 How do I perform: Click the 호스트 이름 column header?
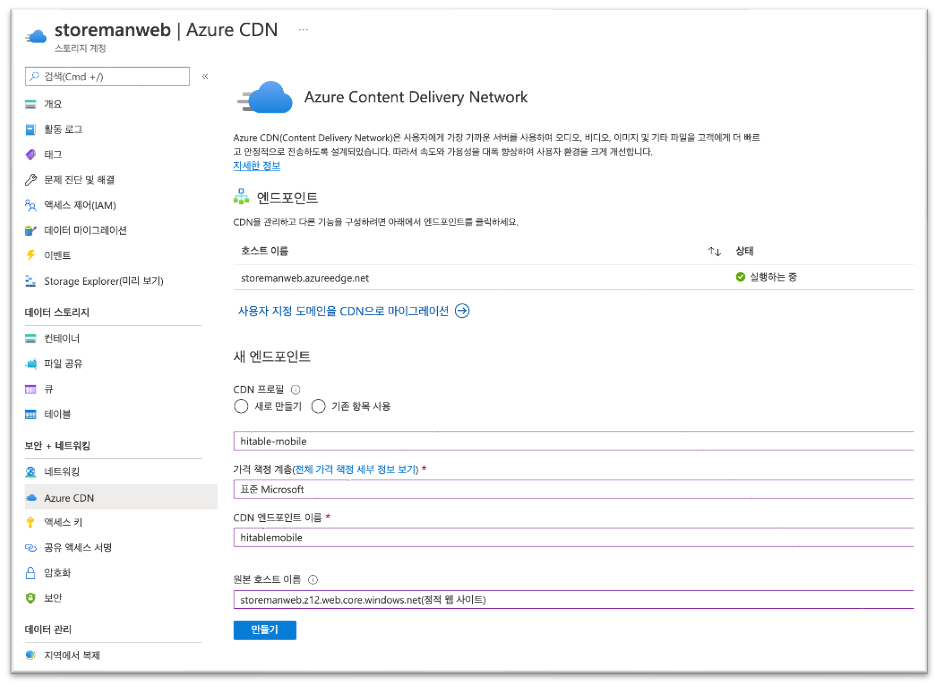(x=264, y=251)
